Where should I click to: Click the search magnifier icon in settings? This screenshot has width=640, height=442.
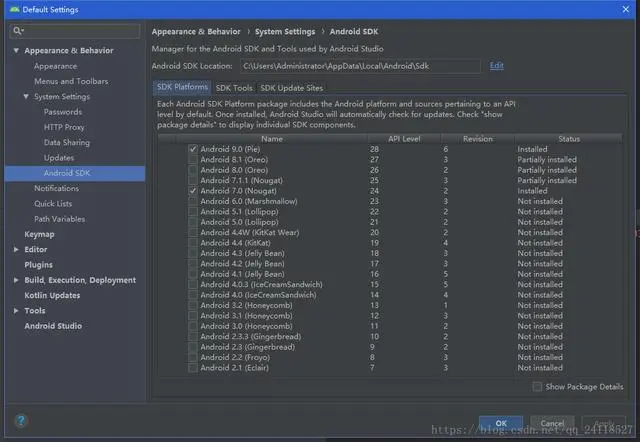point(18,31)
